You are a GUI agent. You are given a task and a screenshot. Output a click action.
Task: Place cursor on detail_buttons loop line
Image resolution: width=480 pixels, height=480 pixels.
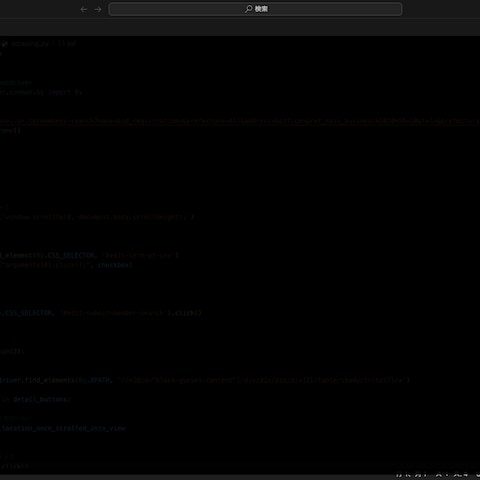[x=35, y=399]
